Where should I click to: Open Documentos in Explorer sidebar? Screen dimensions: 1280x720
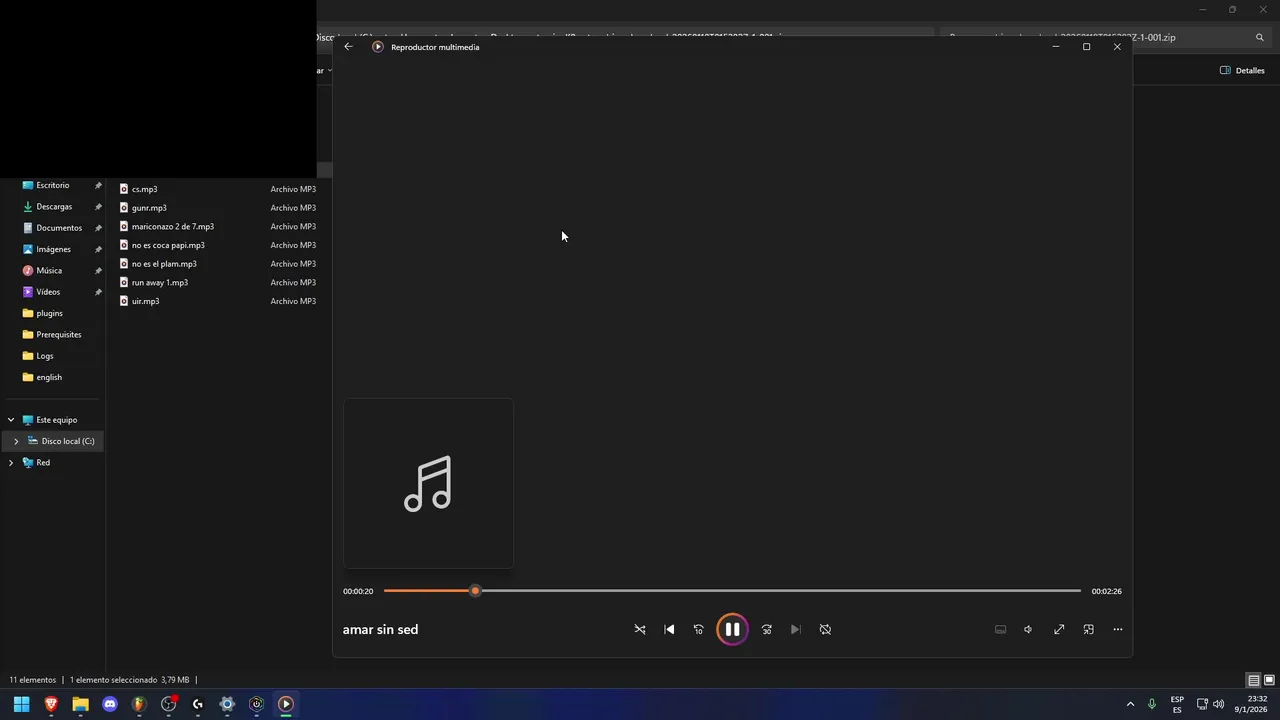pos(59,228)
